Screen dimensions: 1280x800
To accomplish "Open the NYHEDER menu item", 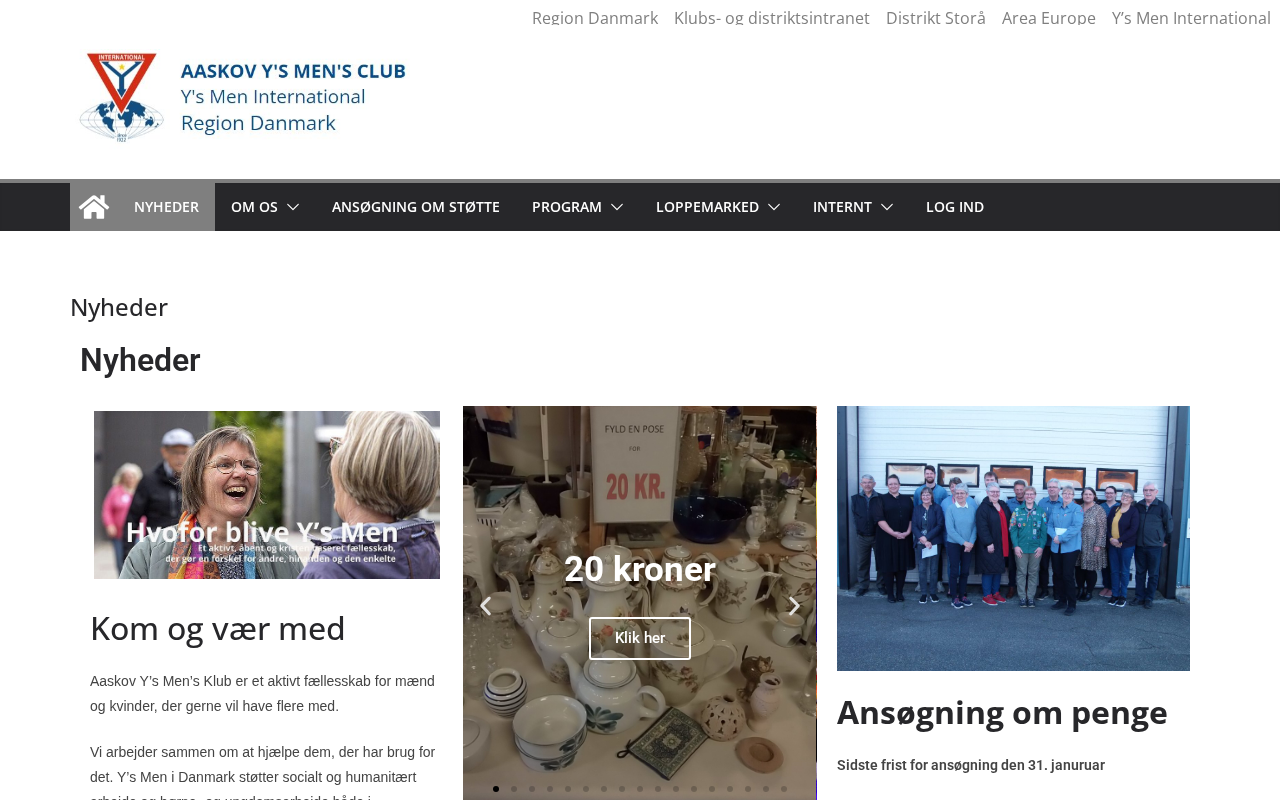I will point(166,207).
